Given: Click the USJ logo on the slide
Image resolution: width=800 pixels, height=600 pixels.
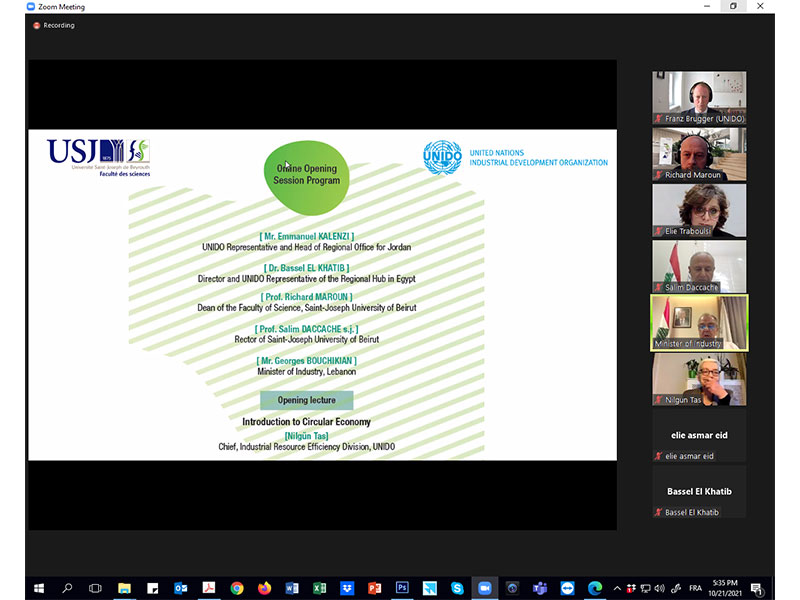Looking at the screenshot, I should point(98,157).
